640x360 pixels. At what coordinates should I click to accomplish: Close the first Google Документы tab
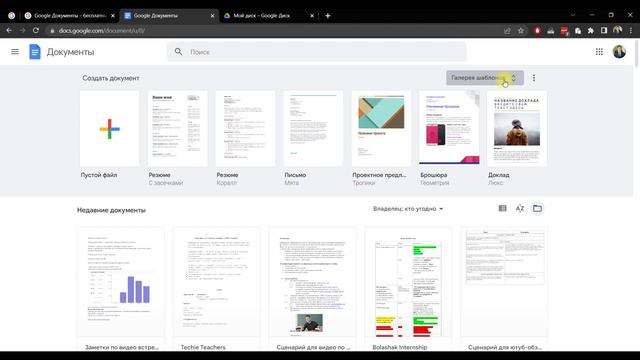113,16
